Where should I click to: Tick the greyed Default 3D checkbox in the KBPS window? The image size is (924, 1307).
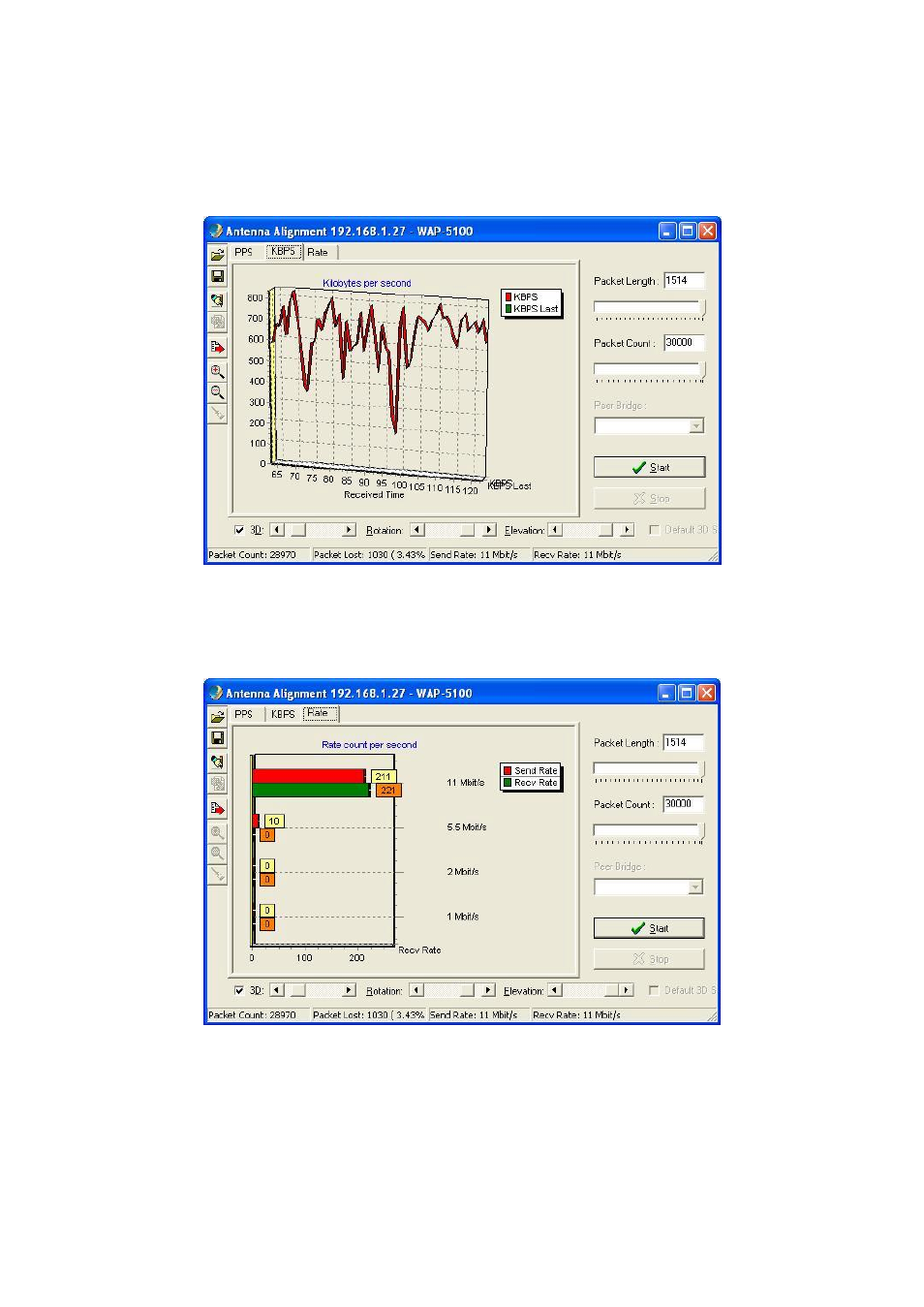(x=654, y=530)
